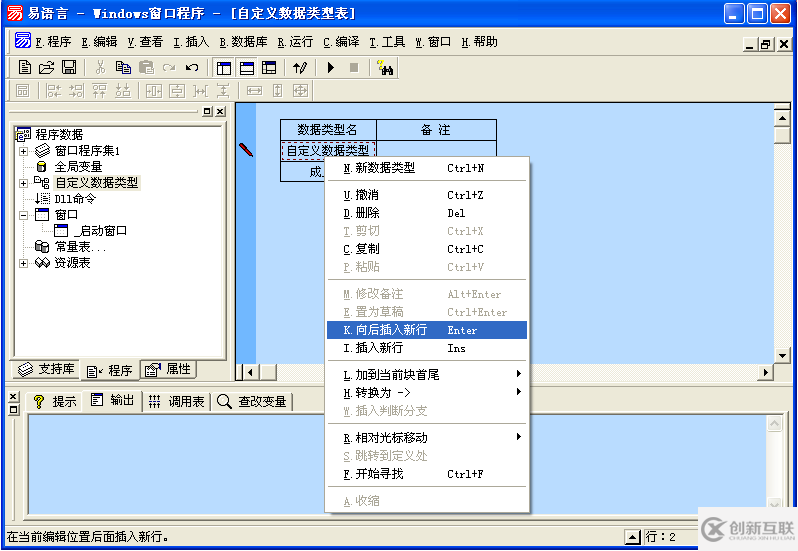Click the center horizontally icon
The height and width of the screenshot is (551, 798).
pyautogui.click(x=154, y=91)
